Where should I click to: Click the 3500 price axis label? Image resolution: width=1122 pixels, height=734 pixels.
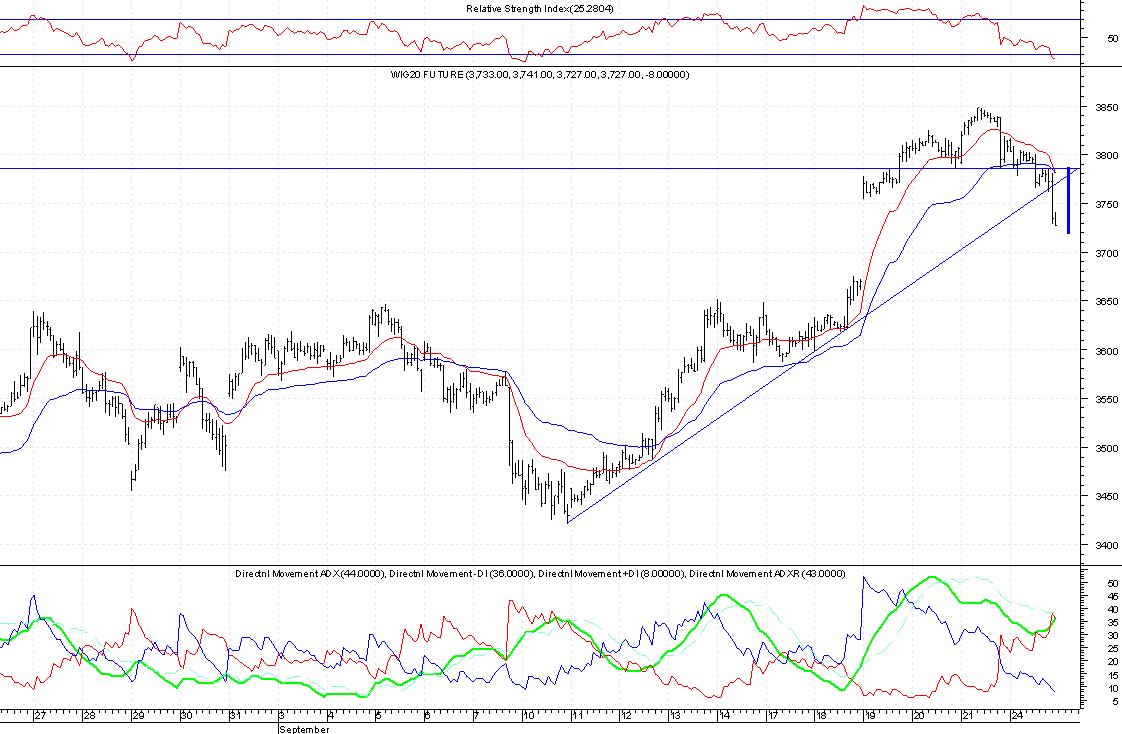pos(1107,449)
